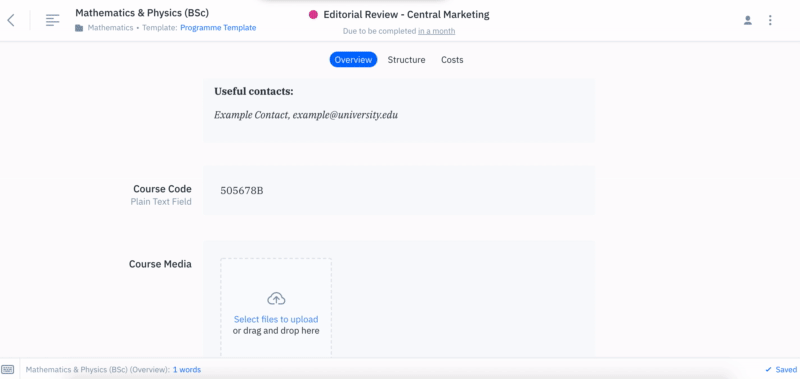
Task: Click the 'in a month' due date link
Action: click(x=436, y=31)
